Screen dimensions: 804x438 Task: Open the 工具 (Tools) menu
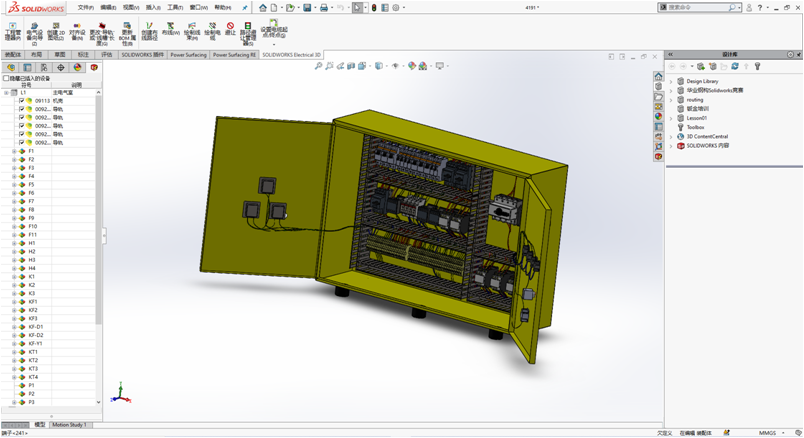pyautogui.click(x=175, y=7)
